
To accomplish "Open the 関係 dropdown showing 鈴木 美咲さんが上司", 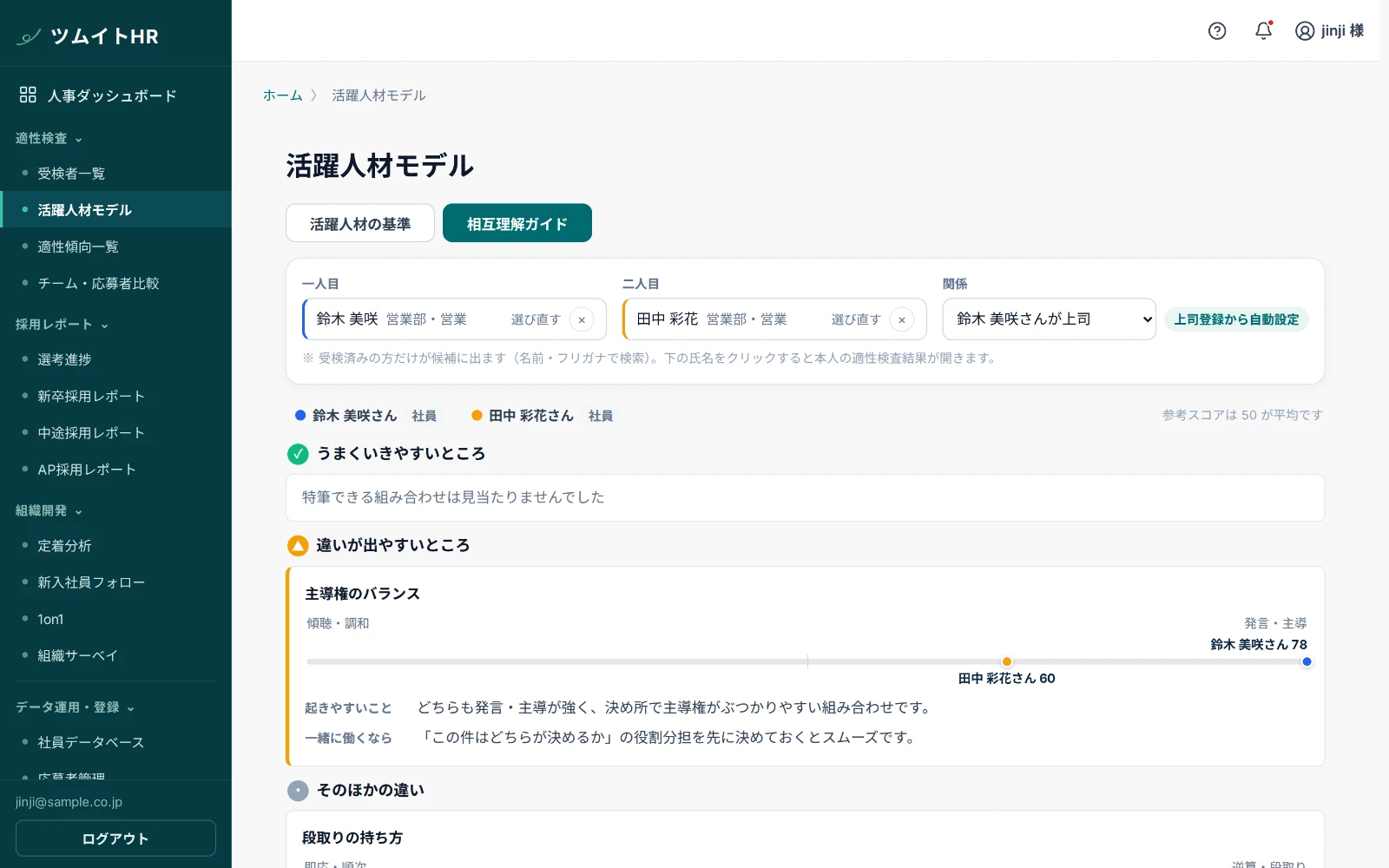I will 1049,319.
